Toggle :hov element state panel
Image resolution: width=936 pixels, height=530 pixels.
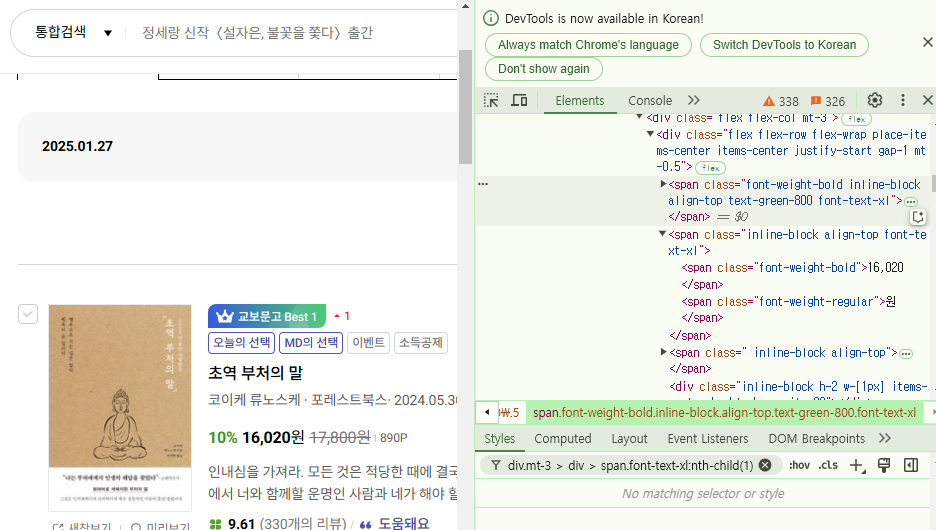799,466
